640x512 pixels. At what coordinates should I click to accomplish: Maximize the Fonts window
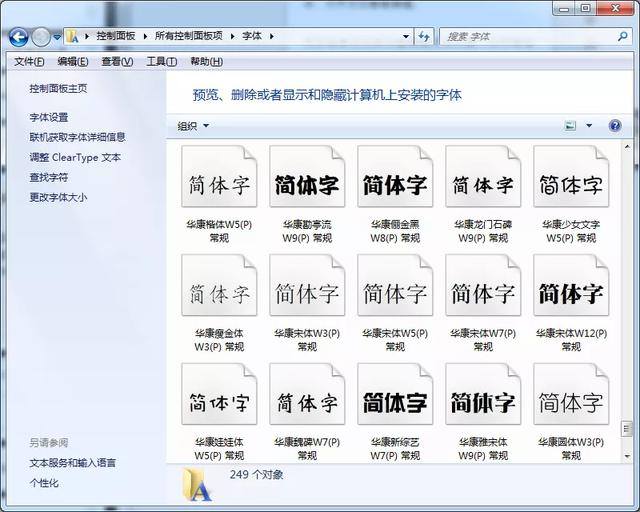585,8
